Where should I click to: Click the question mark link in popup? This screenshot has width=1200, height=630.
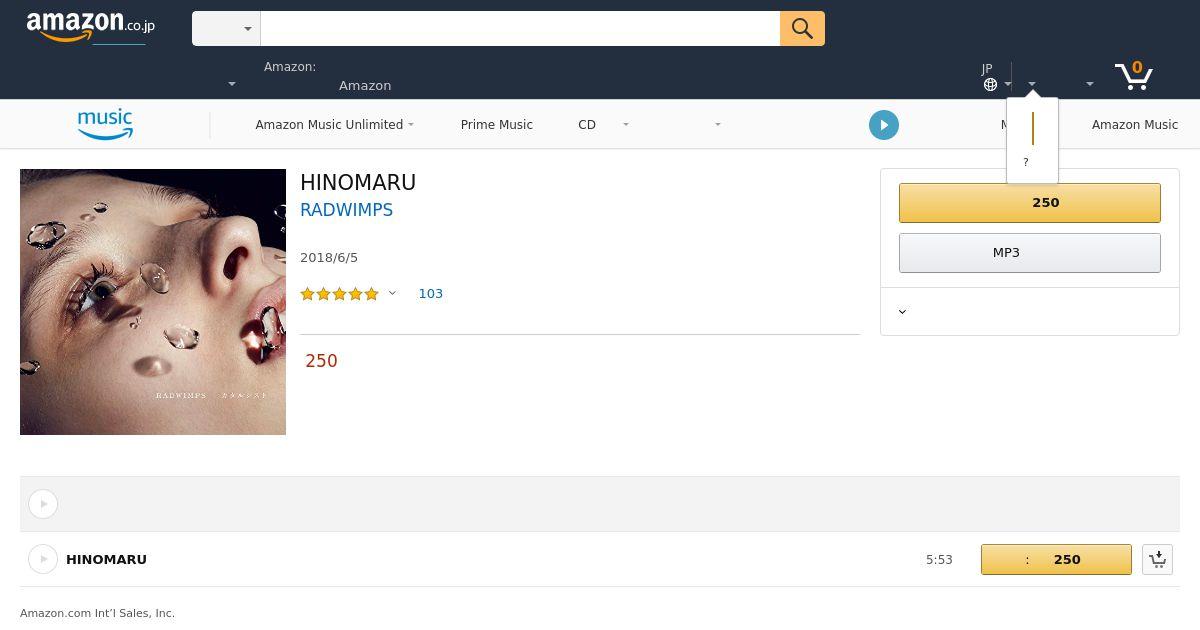(x=1025, y=162)
